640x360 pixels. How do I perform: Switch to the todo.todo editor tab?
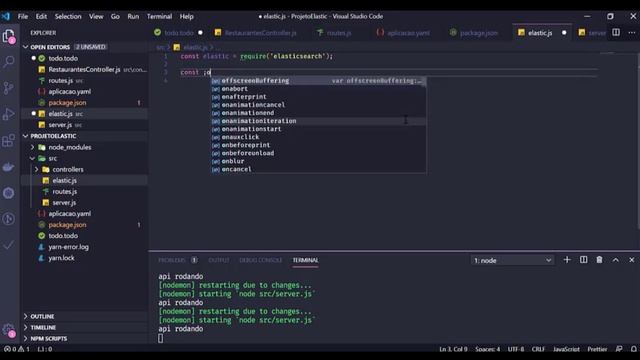178,33
